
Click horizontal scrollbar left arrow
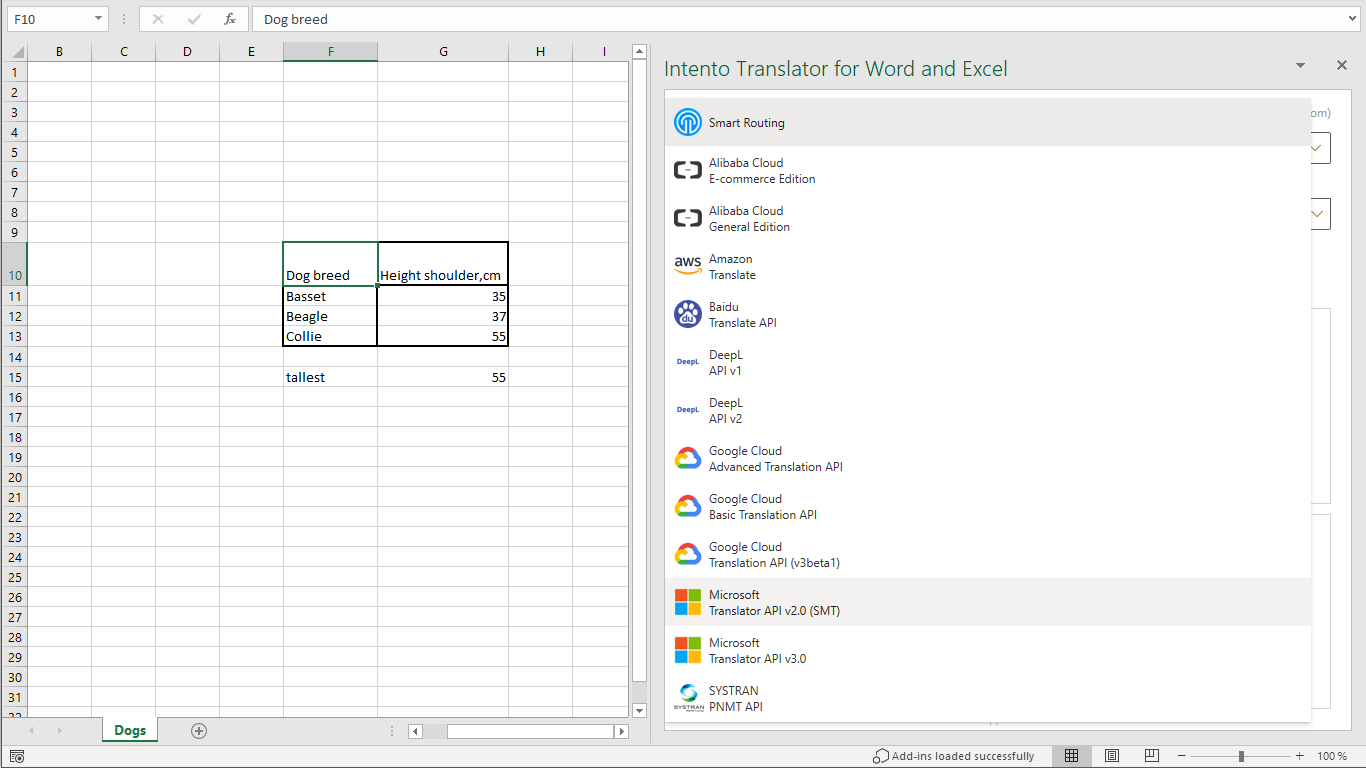(415, 731)
